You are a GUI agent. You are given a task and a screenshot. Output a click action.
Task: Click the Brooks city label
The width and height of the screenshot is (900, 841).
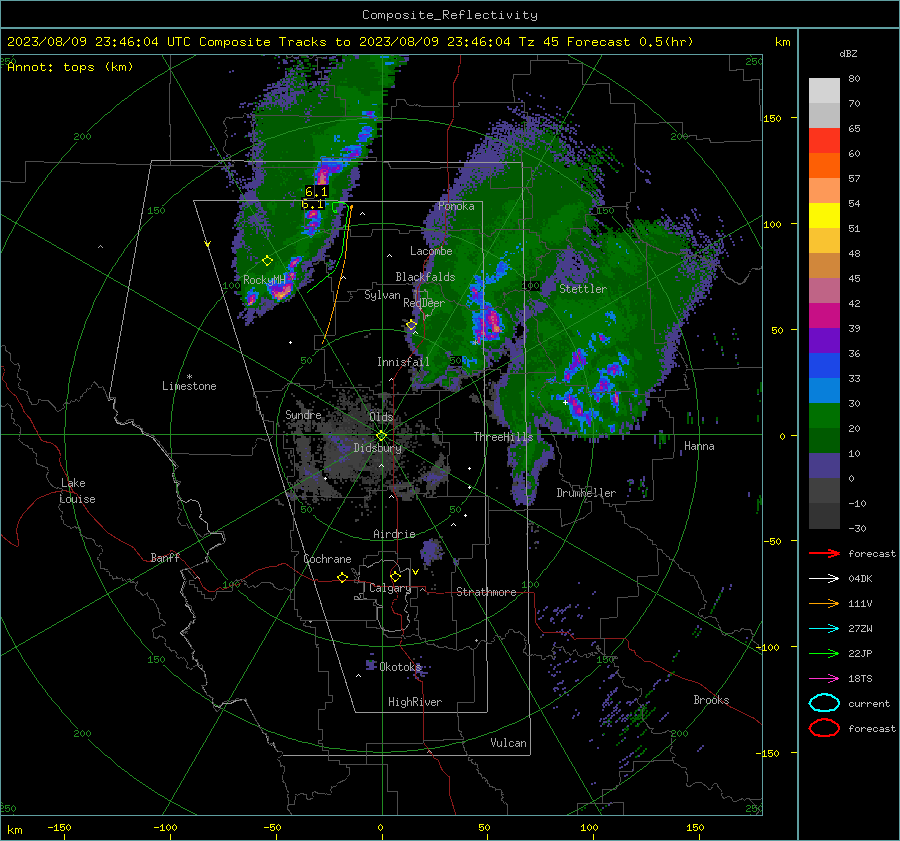click(711, 700)
